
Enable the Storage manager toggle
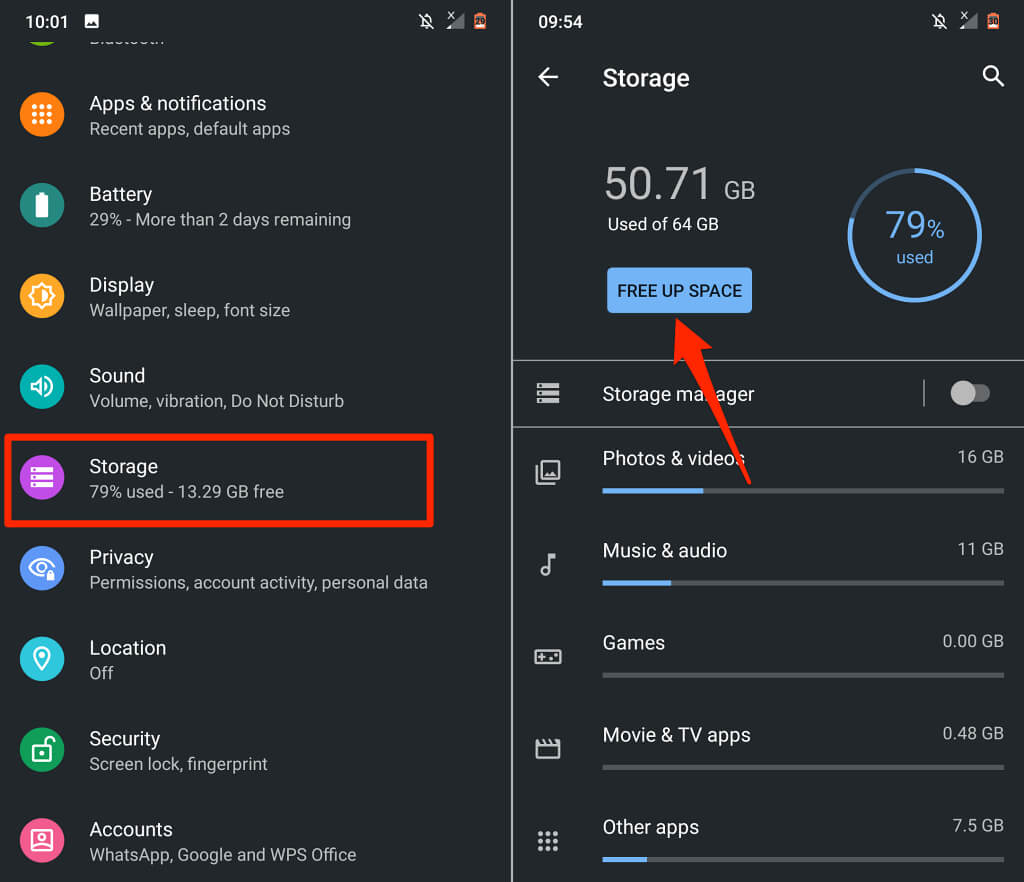(x=969, y=393)
